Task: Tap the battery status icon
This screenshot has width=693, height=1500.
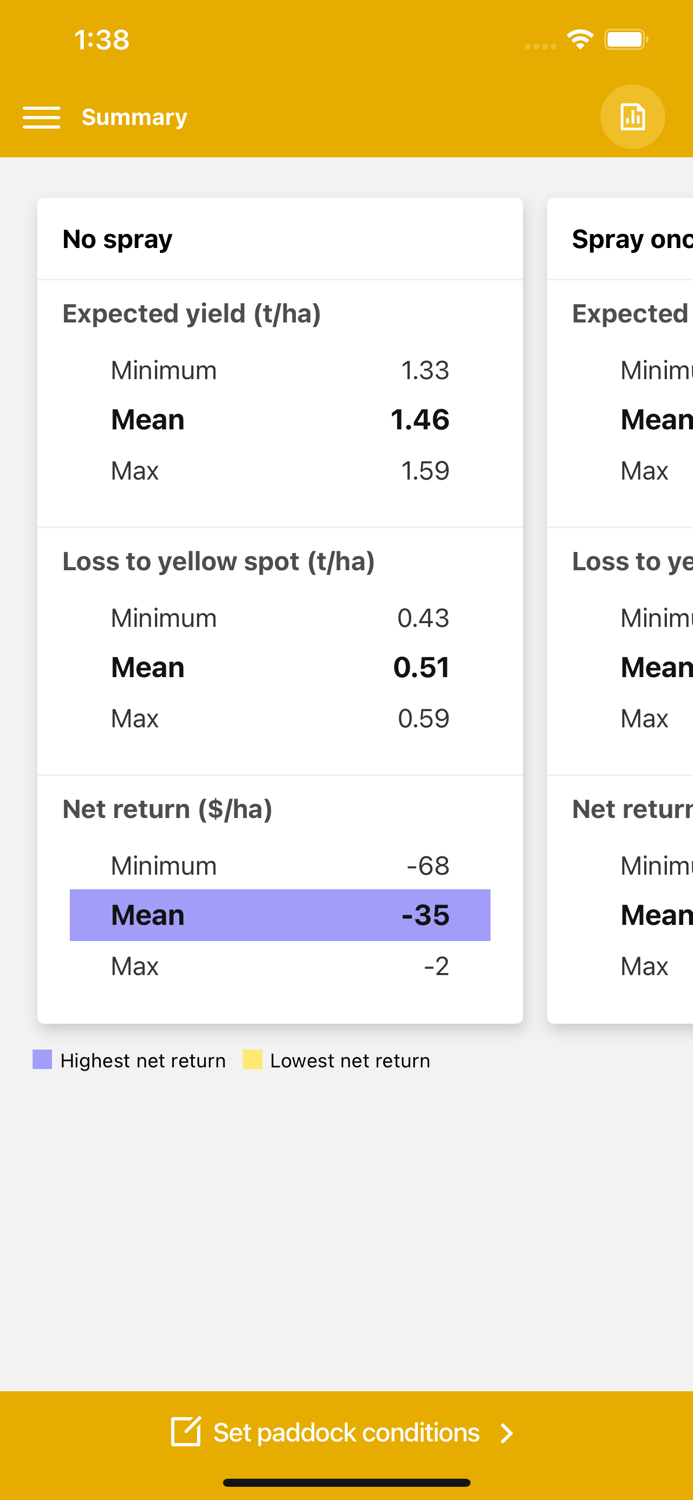Action: 627,40
